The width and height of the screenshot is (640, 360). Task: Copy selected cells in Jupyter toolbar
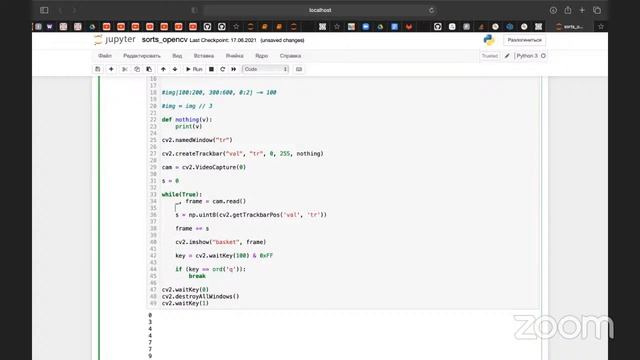click(137, 69)
